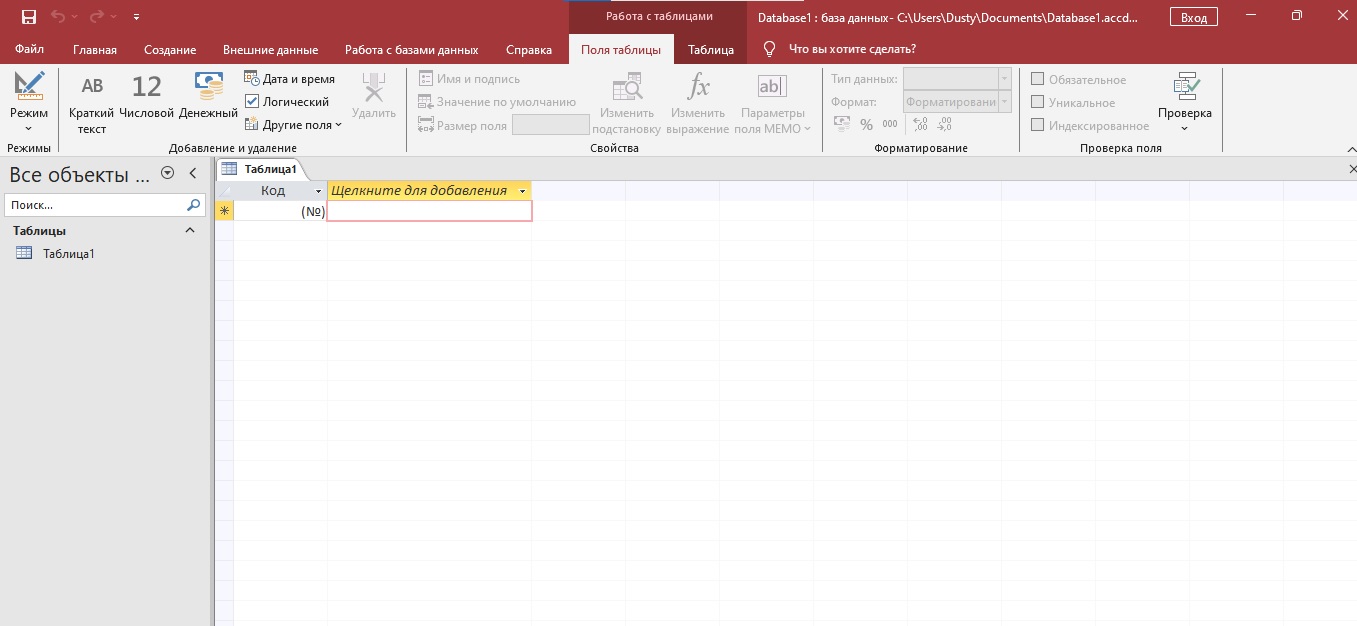Open the Внешние данные tab

[270, 50]
